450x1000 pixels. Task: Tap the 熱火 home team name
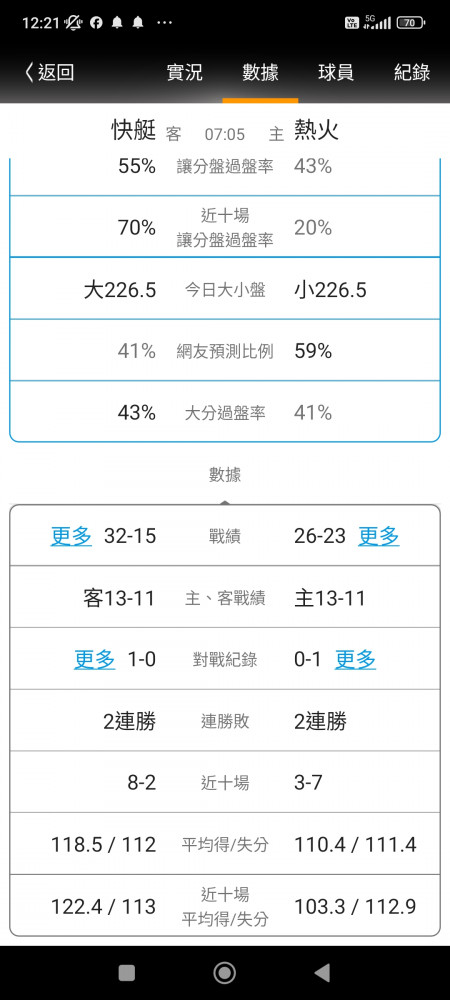316,131
